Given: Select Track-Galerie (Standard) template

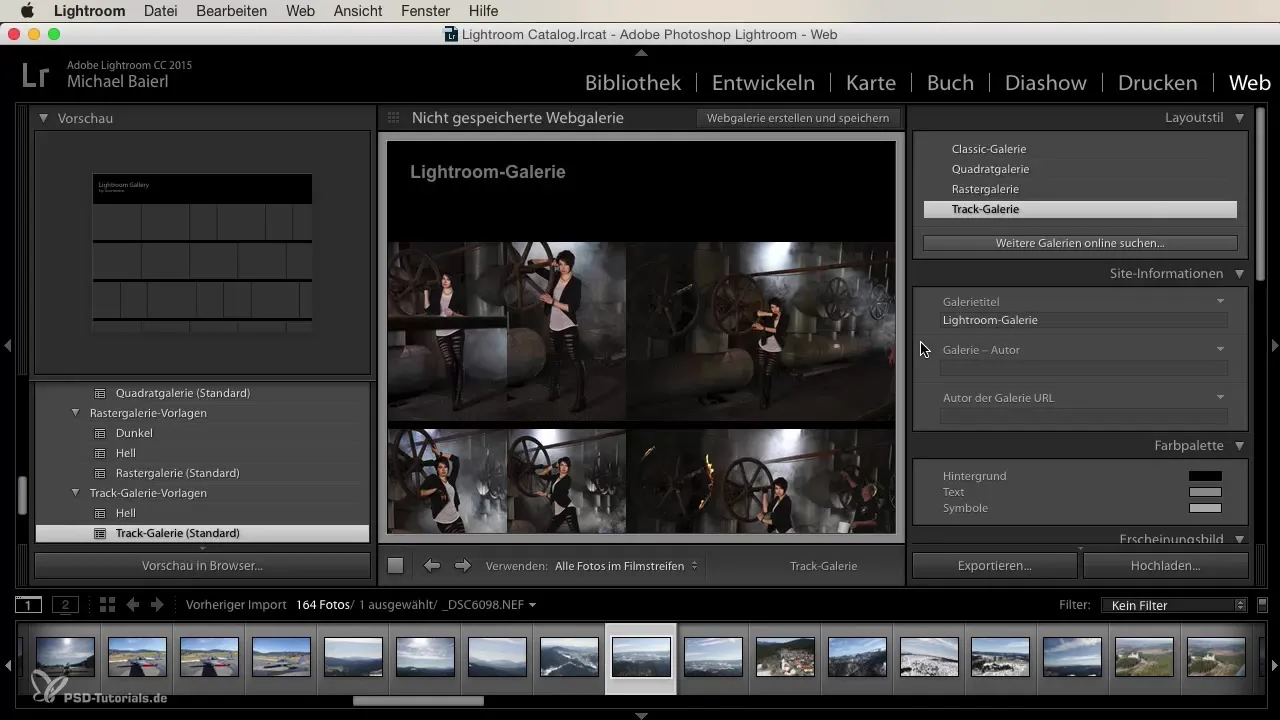Looking at the screenshot, I should click(202, 533).
